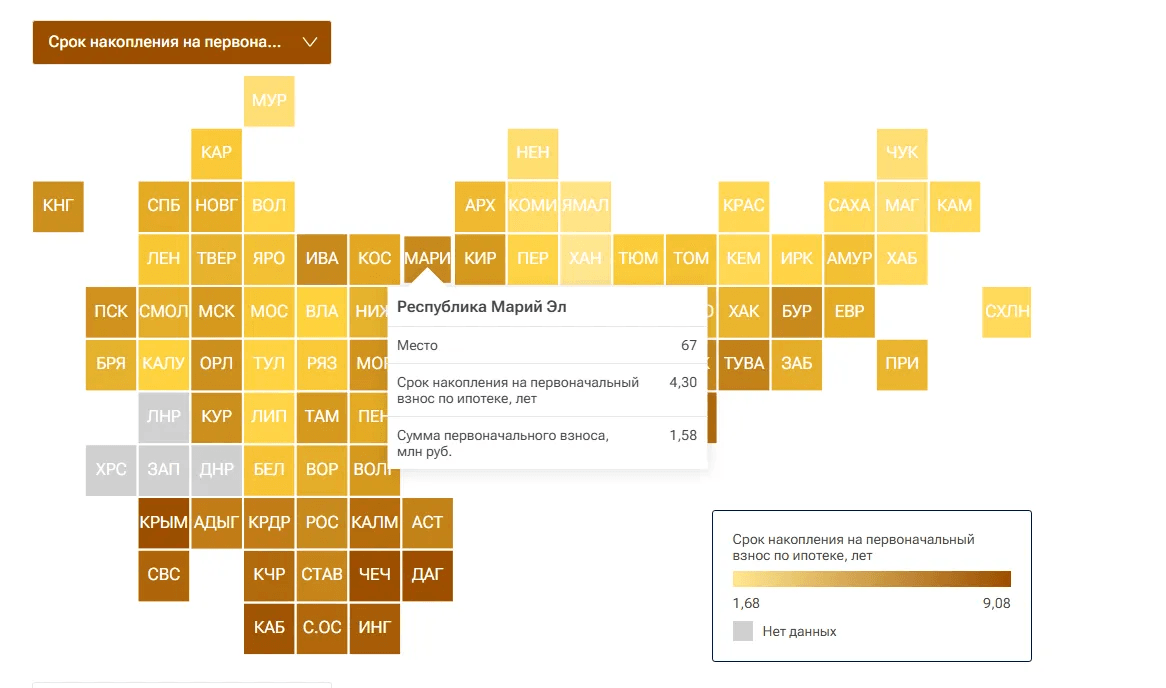This screenshot has height=688, width=1166.
Task: Click the СПБ region tile
Action: (164, 206)
